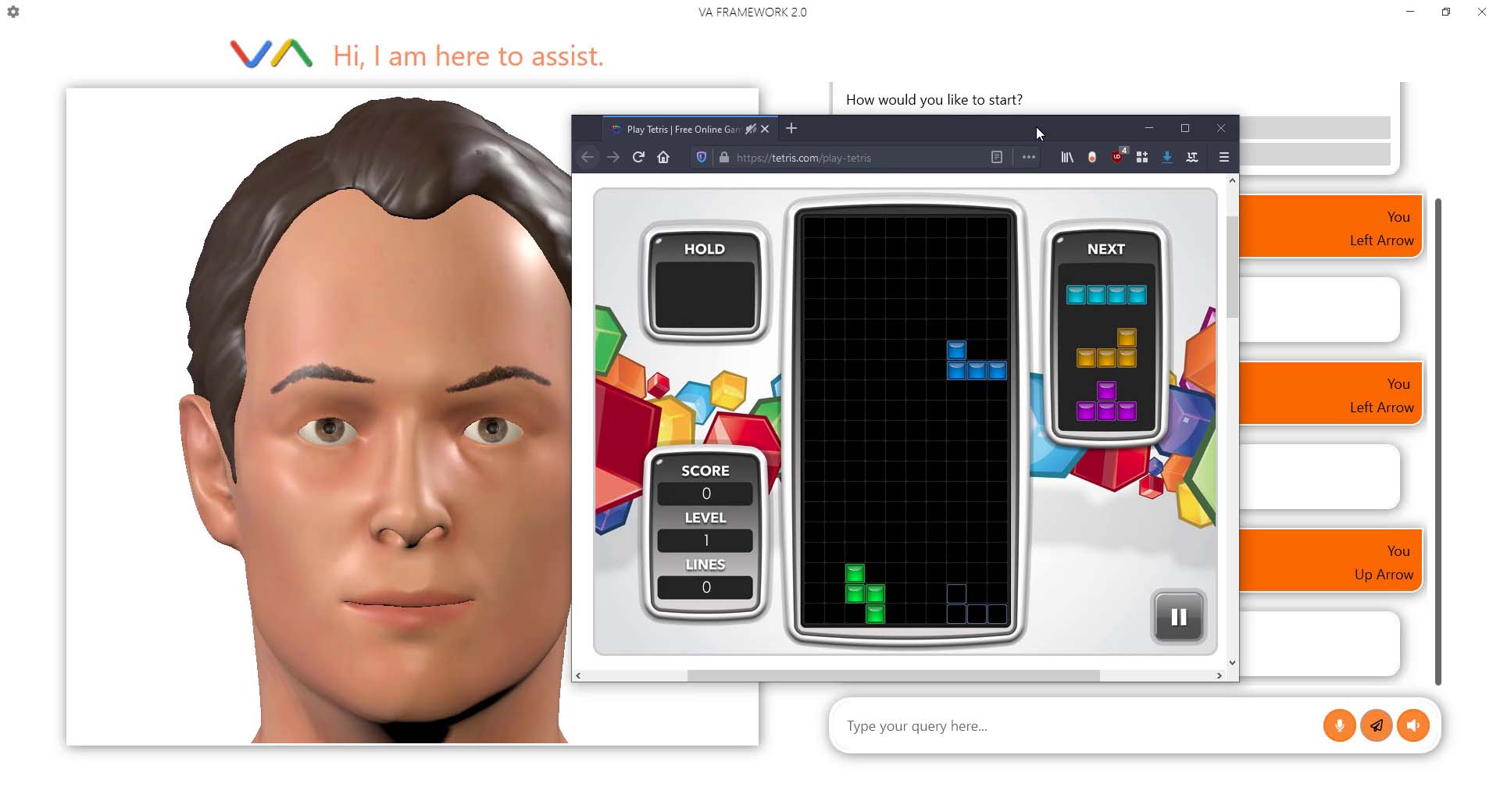Open page actions three-dots menu
The width and height of the screenshot is (1500, 812).
1029,157
